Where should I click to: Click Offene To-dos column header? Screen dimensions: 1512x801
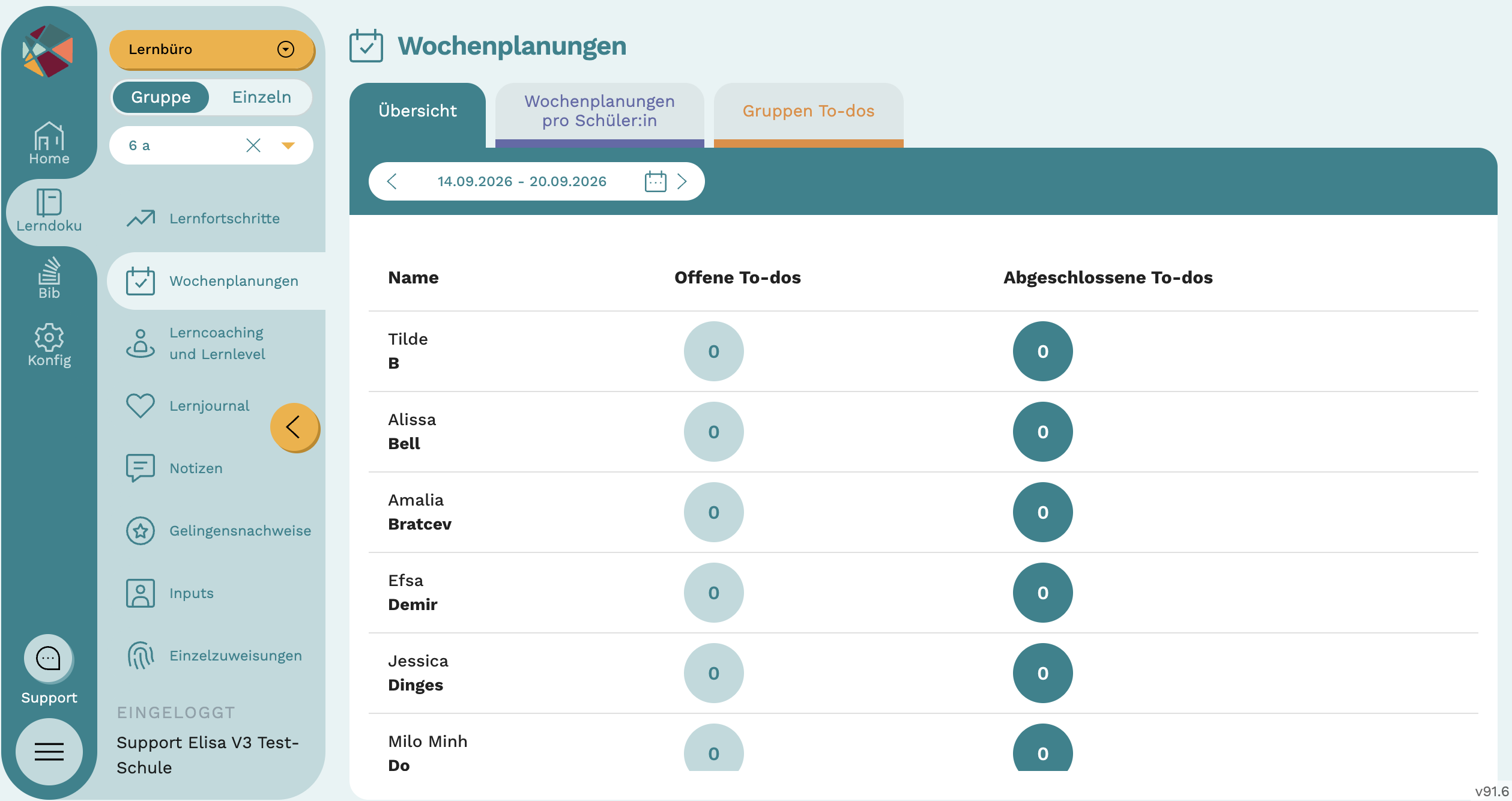(x=737, y=277)
